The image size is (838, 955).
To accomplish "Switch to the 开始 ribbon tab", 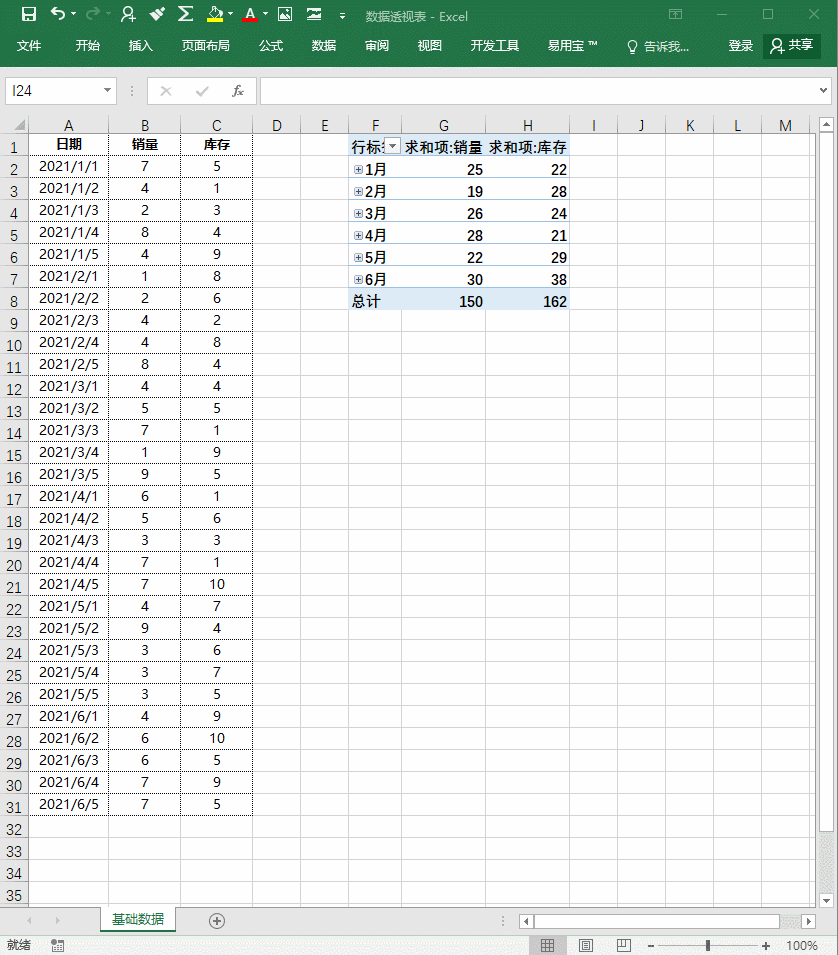I will coord(88,46).
